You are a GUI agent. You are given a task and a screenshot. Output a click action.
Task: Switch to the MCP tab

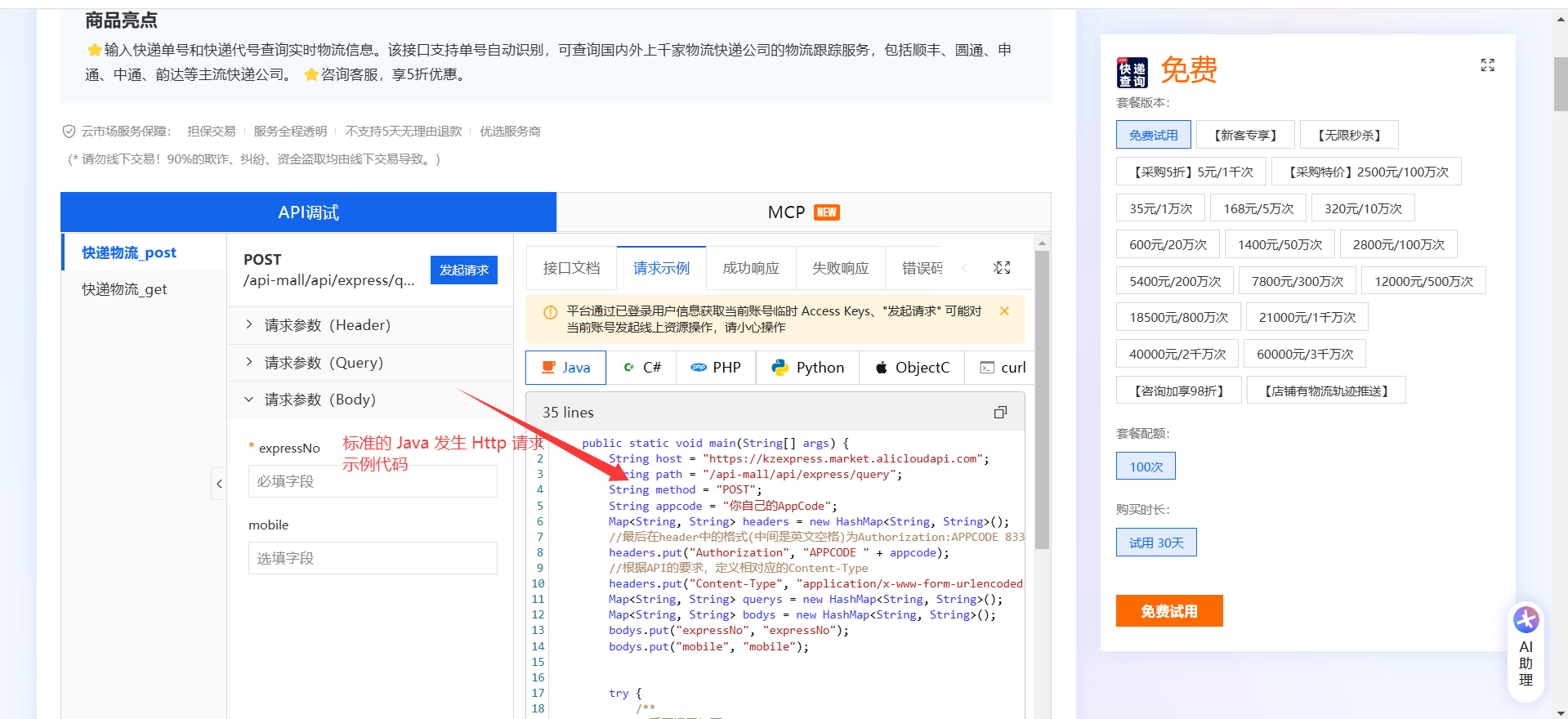[803, 212]
